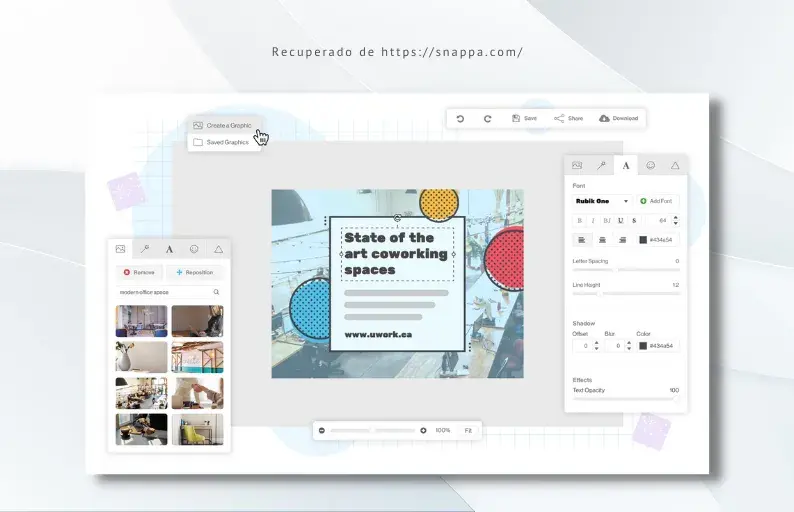The height and width of the screenshot is (512, 794).
Task: Adjust the Text Opacity slider
Action: pyautogui.click(x=626, y=399)
